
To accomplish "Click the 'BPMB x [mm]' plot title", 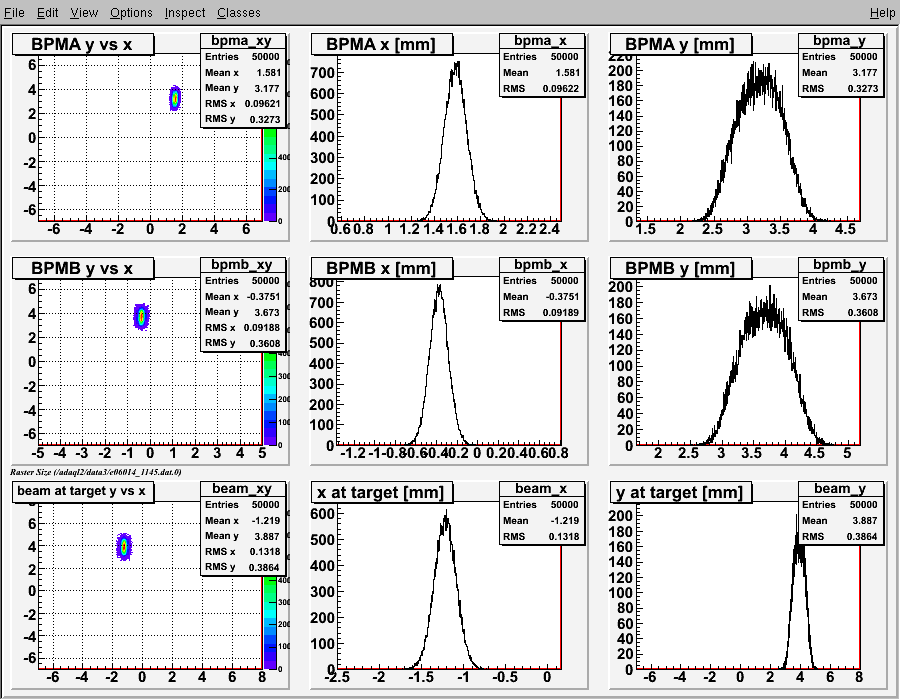I will click(382, 268).
